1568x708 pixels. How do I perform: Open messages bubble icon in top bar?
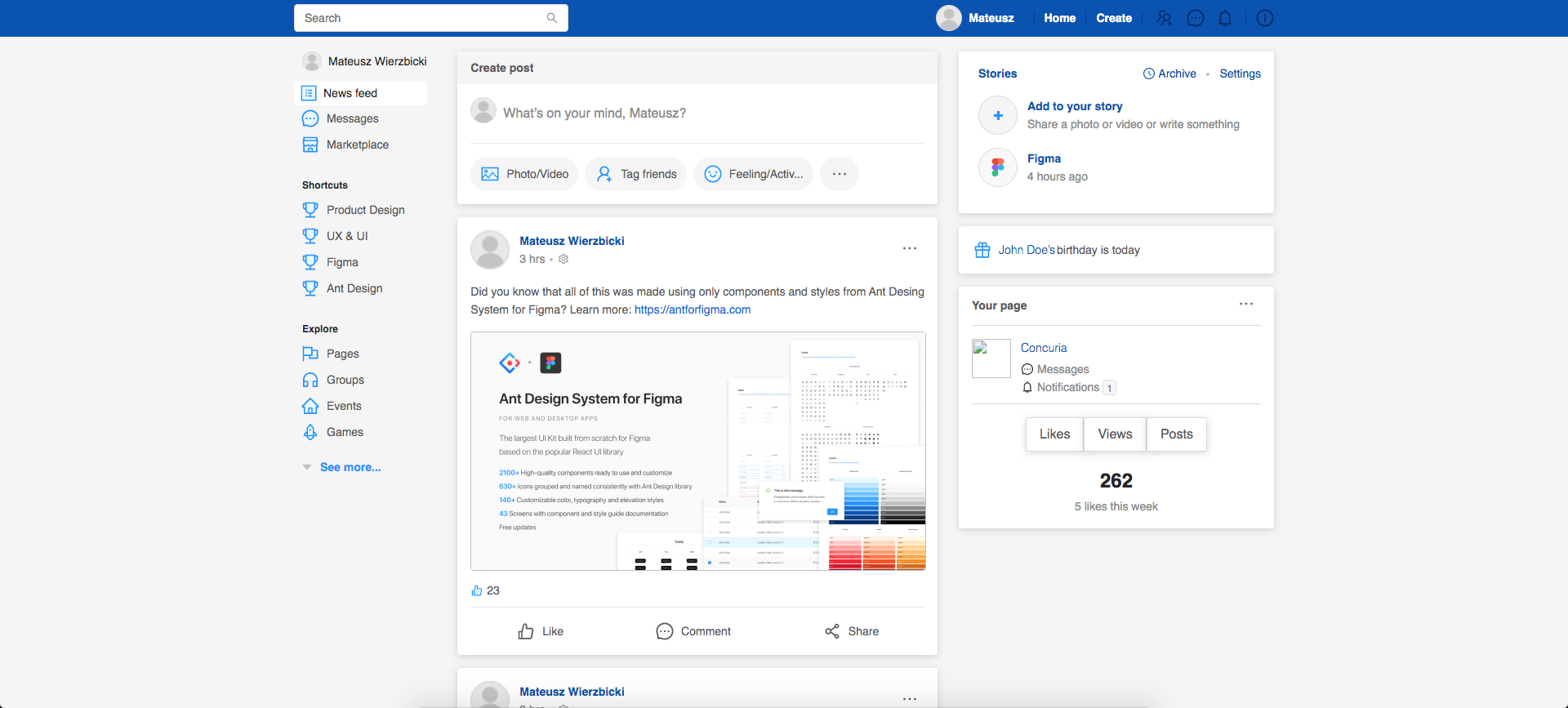pyautogui.click(x=1196, y=18)
